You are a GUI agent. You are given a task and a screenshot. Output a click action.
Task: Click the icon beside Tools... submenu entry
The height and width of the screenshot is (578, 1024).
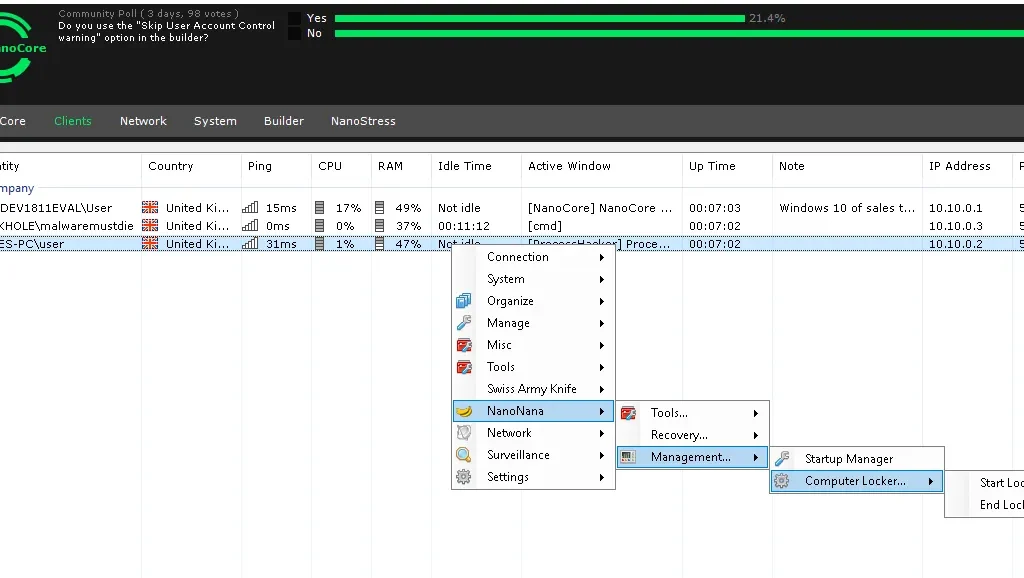[x=628, y=413]
